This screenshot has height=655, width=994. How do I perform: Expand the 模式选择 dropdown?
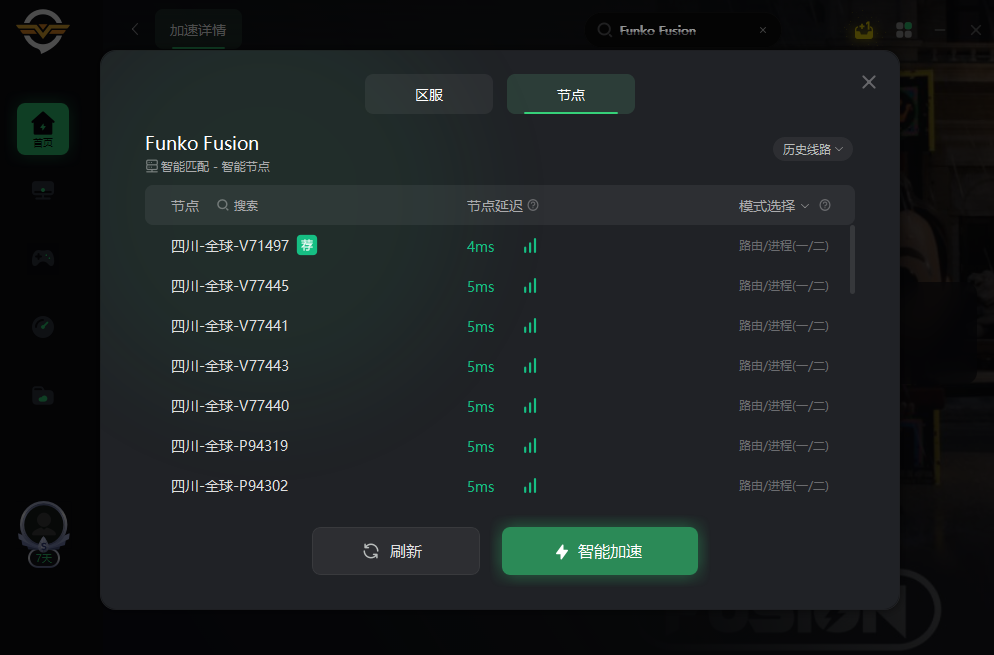[774, 205]
